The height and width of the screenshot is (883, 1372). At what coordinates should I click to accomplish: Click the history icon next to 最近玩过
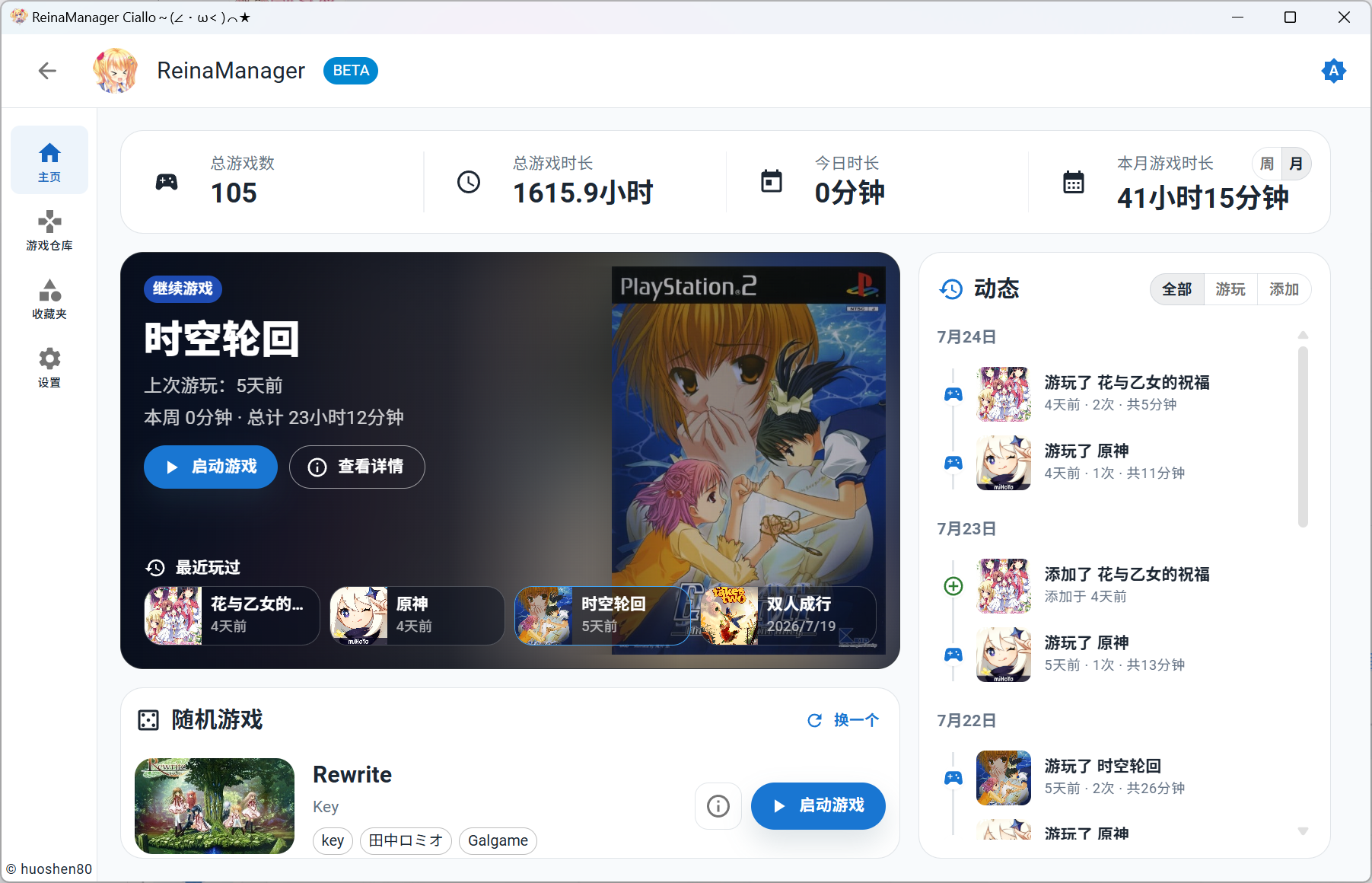155,568
